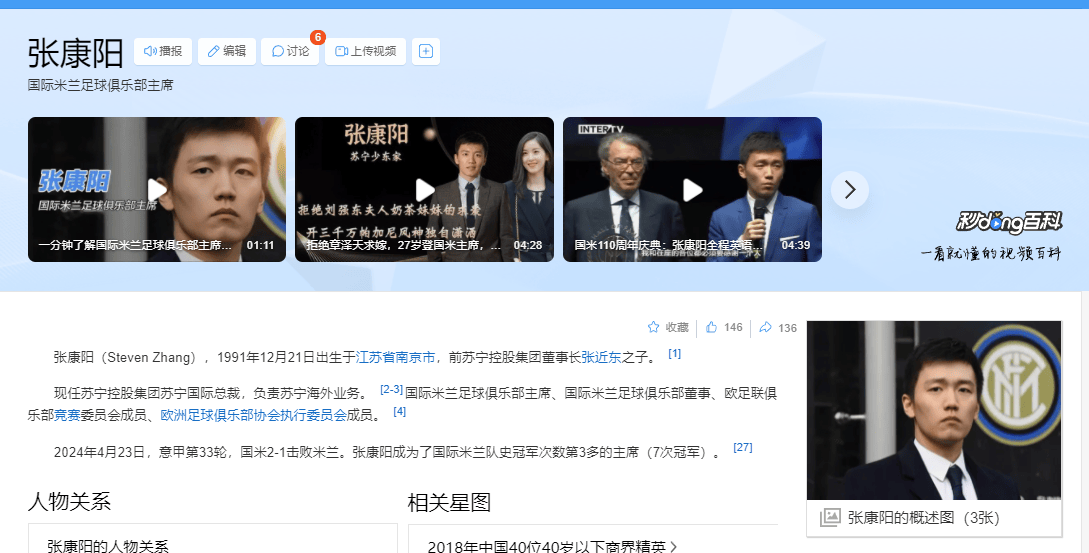Image resolution: width=1089 pixels, height=553 pixels.
Task: Click the 相关星图 section heading
Action: pyautogui.click(x=449, y=502)
